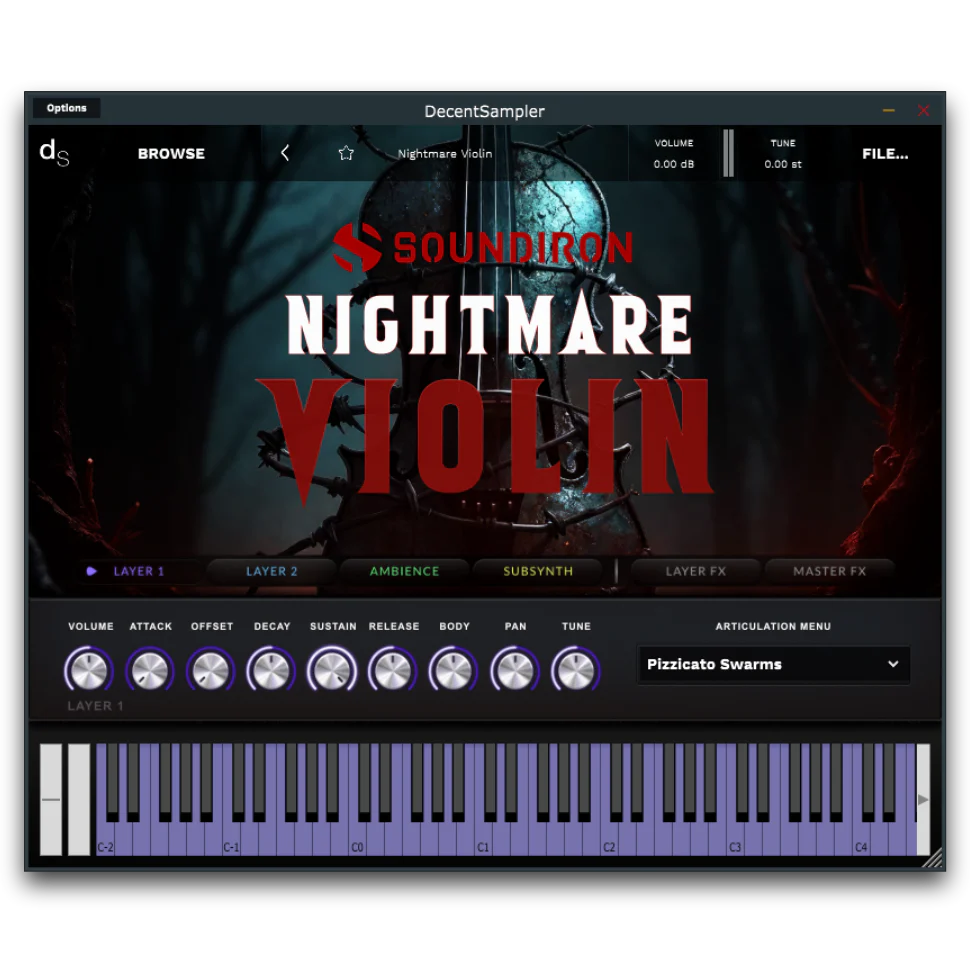
Task: Open the Options menu
Action: 66,107
